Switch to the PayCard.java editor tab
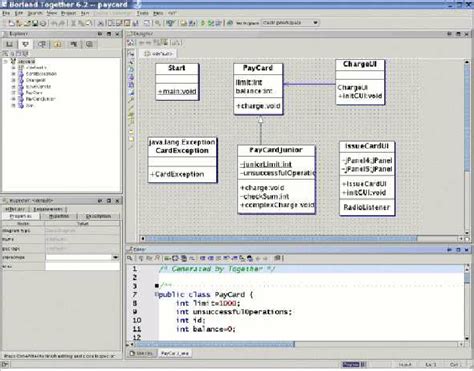Image resolution: width=474 pixels, height=371 pixels. [175, 353]
